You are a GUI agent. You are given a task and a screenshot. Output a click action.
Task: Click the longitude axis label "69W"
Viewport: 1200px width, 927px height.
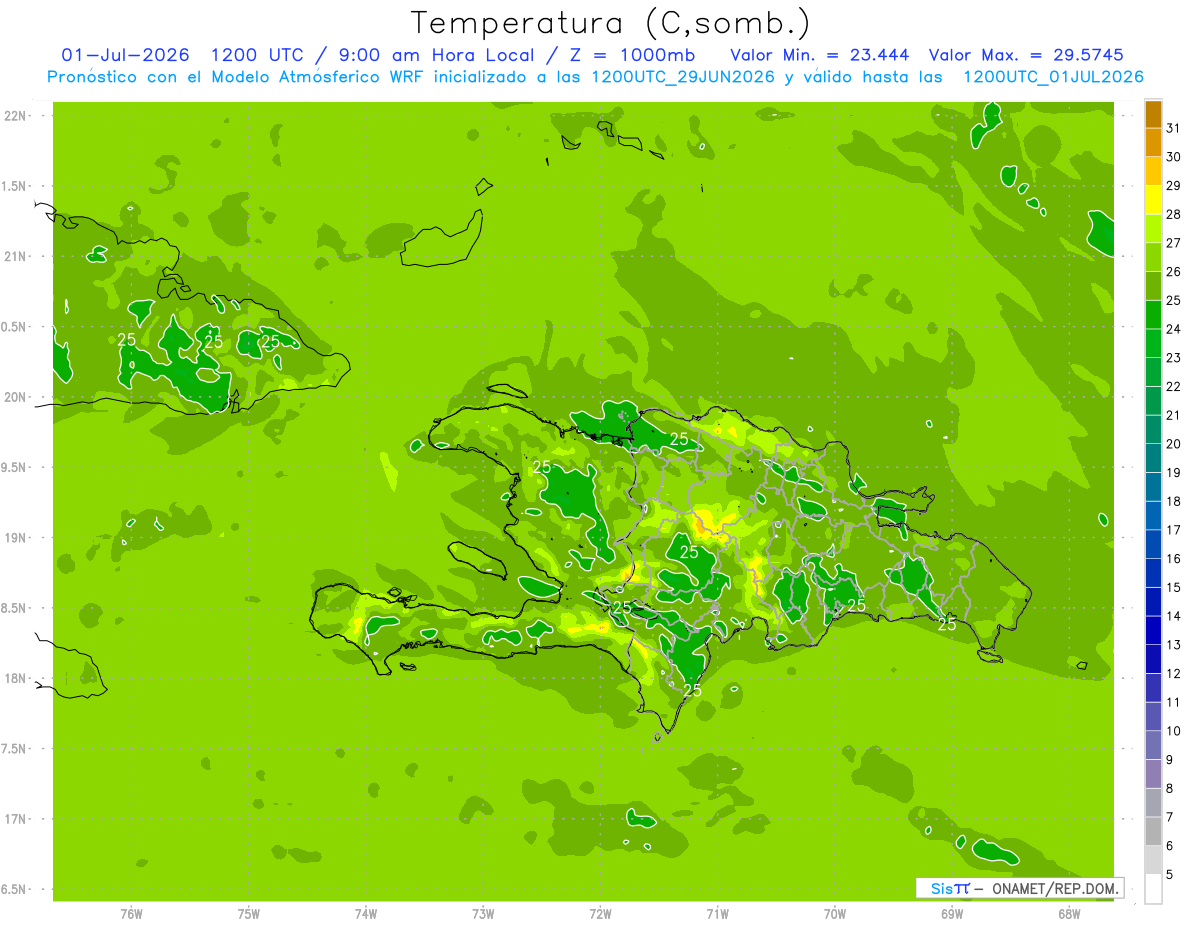click(x=952, y=914)
